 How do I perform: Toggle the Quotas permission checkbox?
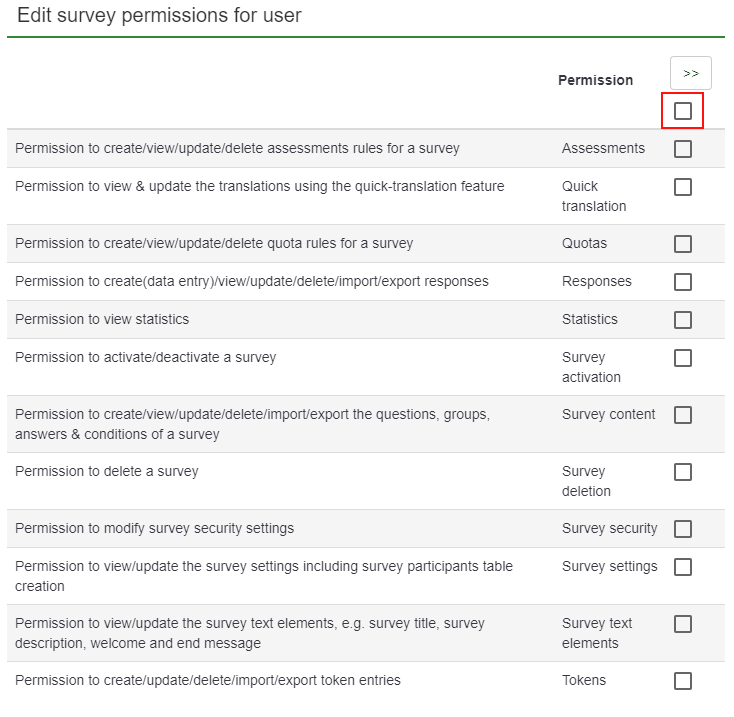[683, 244]
